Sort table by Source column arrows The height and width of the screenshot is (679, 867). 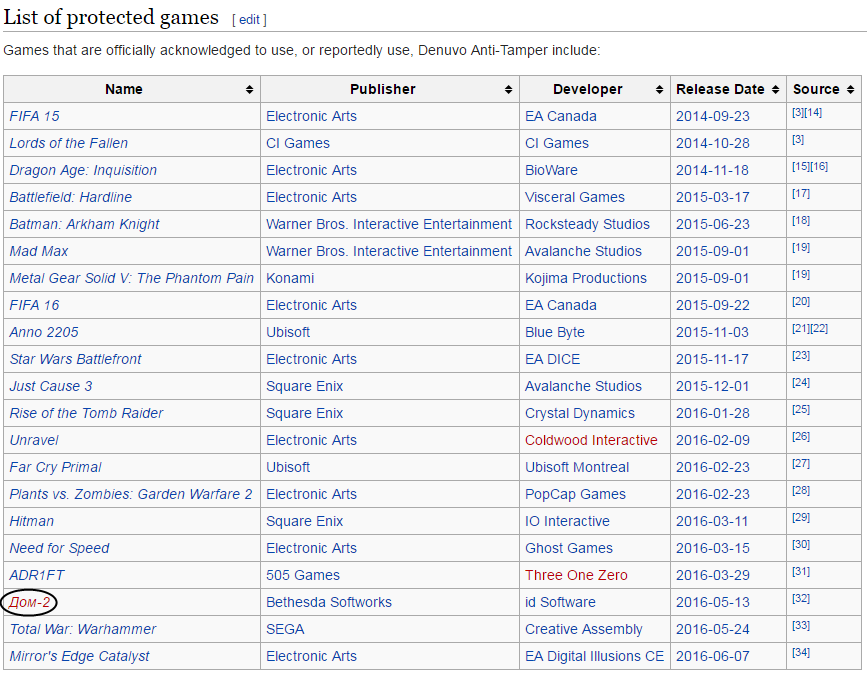[850, 90]
